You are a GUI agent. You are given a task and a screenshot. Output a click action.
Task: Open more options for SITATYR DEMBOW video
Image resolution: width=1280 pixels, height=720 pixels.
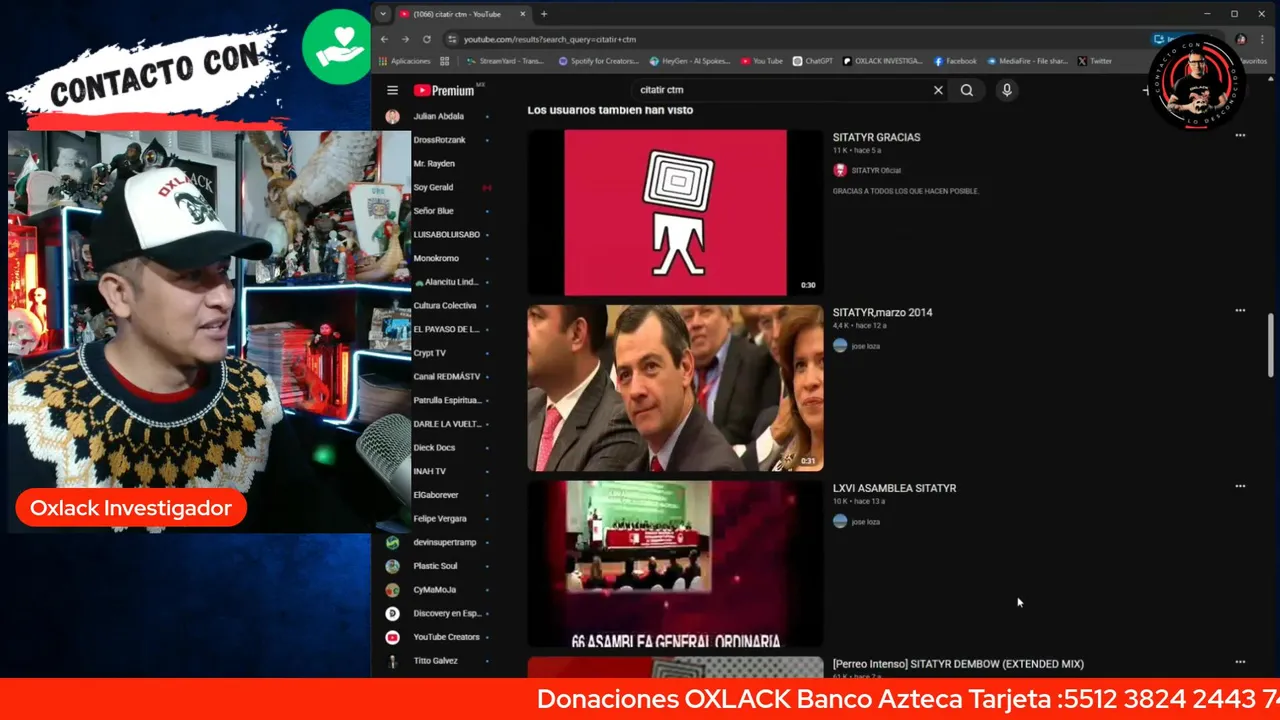click(x=1240, y=662)
